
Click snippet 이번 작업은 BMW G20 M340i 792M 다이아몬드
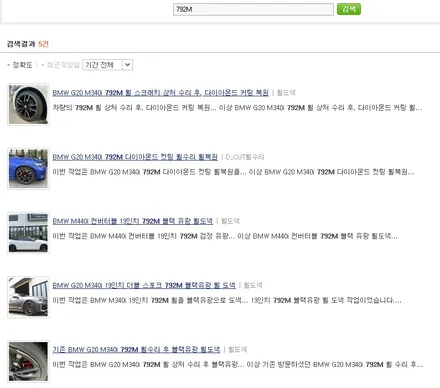click(233, 172)
